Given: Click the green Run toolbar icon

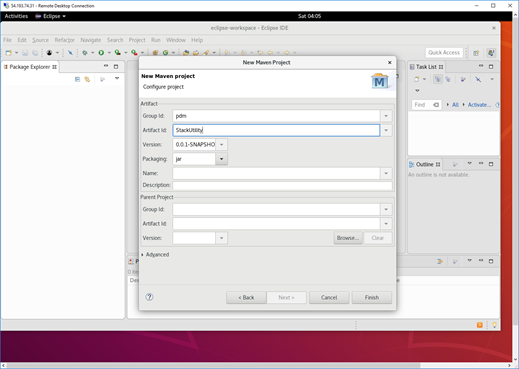Looking at the screenshot, I should (101, 53).
